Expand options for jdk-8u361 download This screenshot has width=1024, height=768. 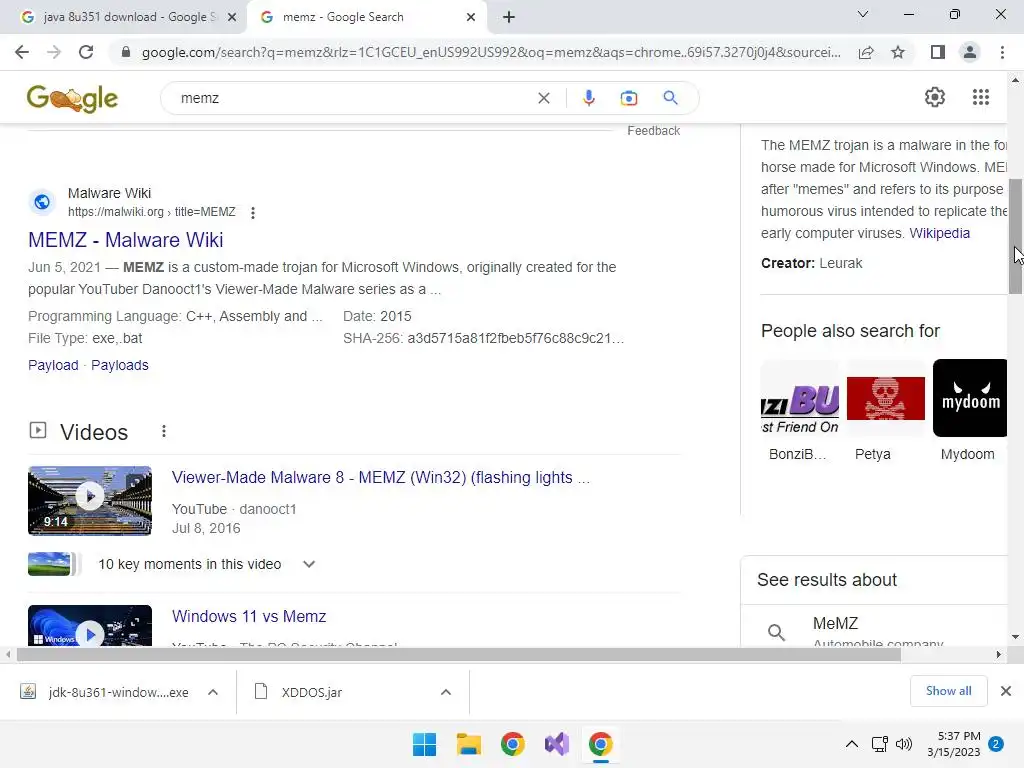coord(213,692)
